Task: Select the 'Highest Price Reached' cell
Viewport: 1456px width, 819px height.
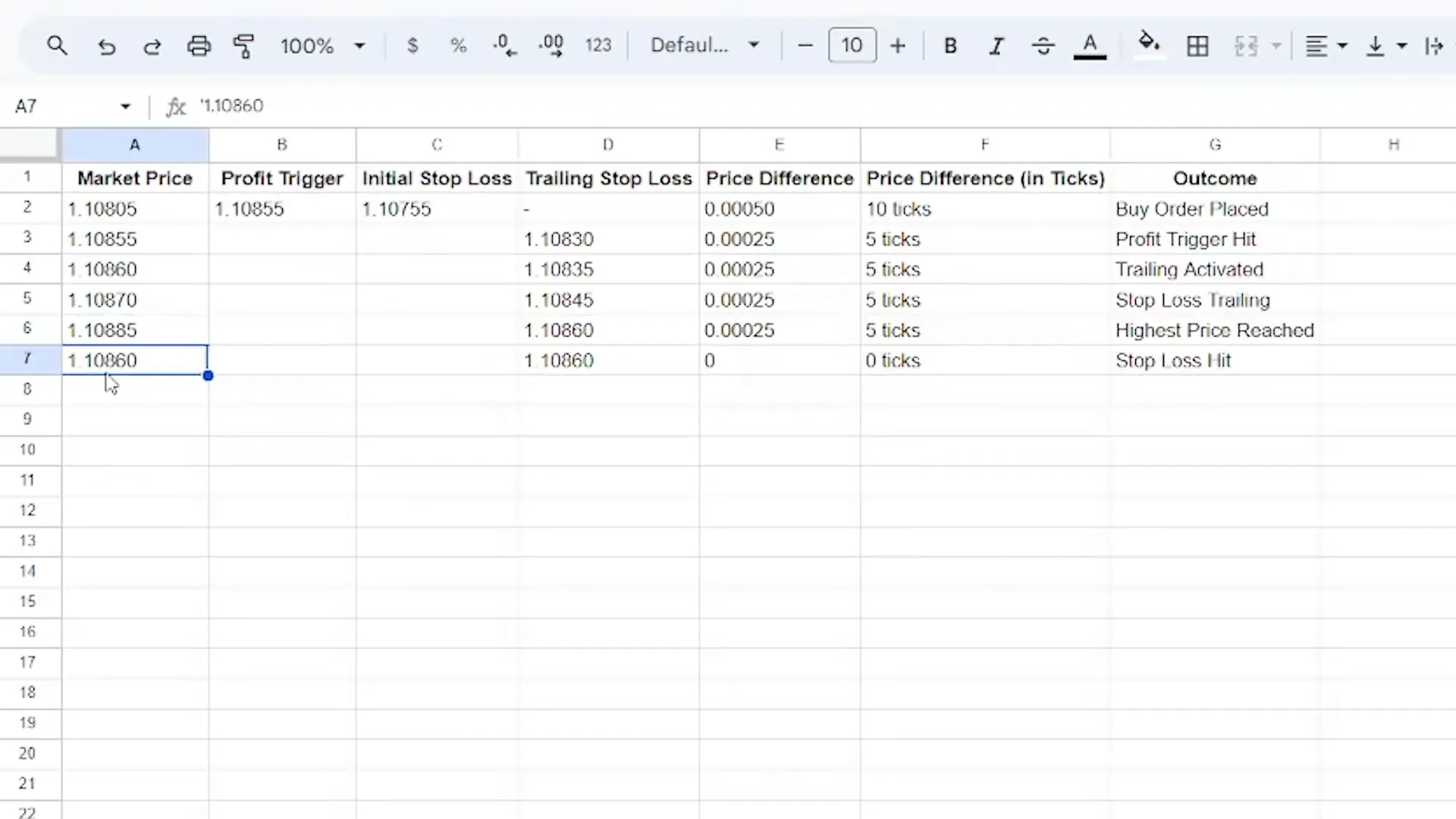Action: click(1216, 330)
